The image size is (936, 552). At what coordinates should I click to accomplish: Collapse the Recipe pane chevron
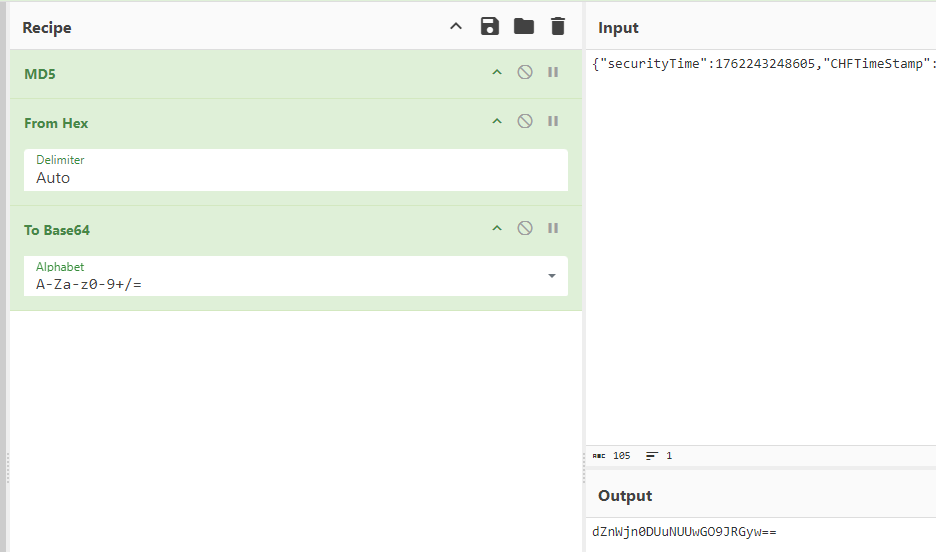pyautogui.click(x=456, y=26)
